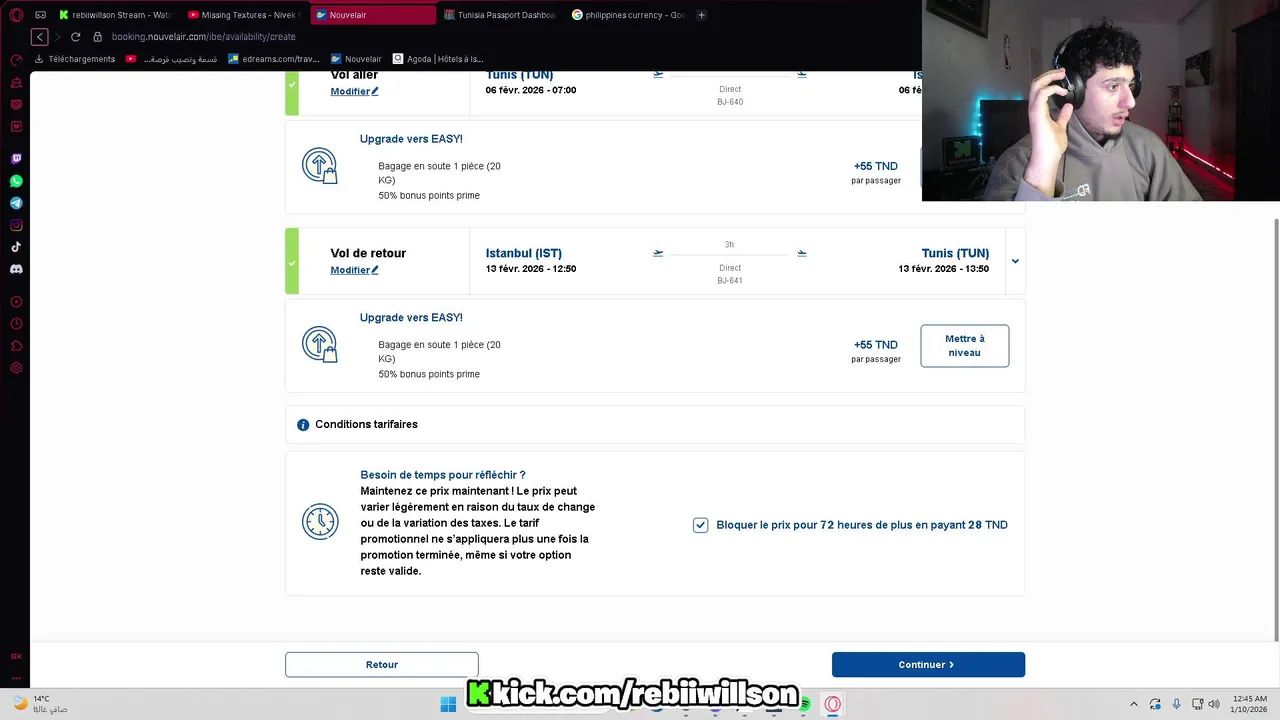Click the GX Corner icon in the tab bar
Image resolution: width=1280 pixels, height=720 pixels.
tap(41, 15)
